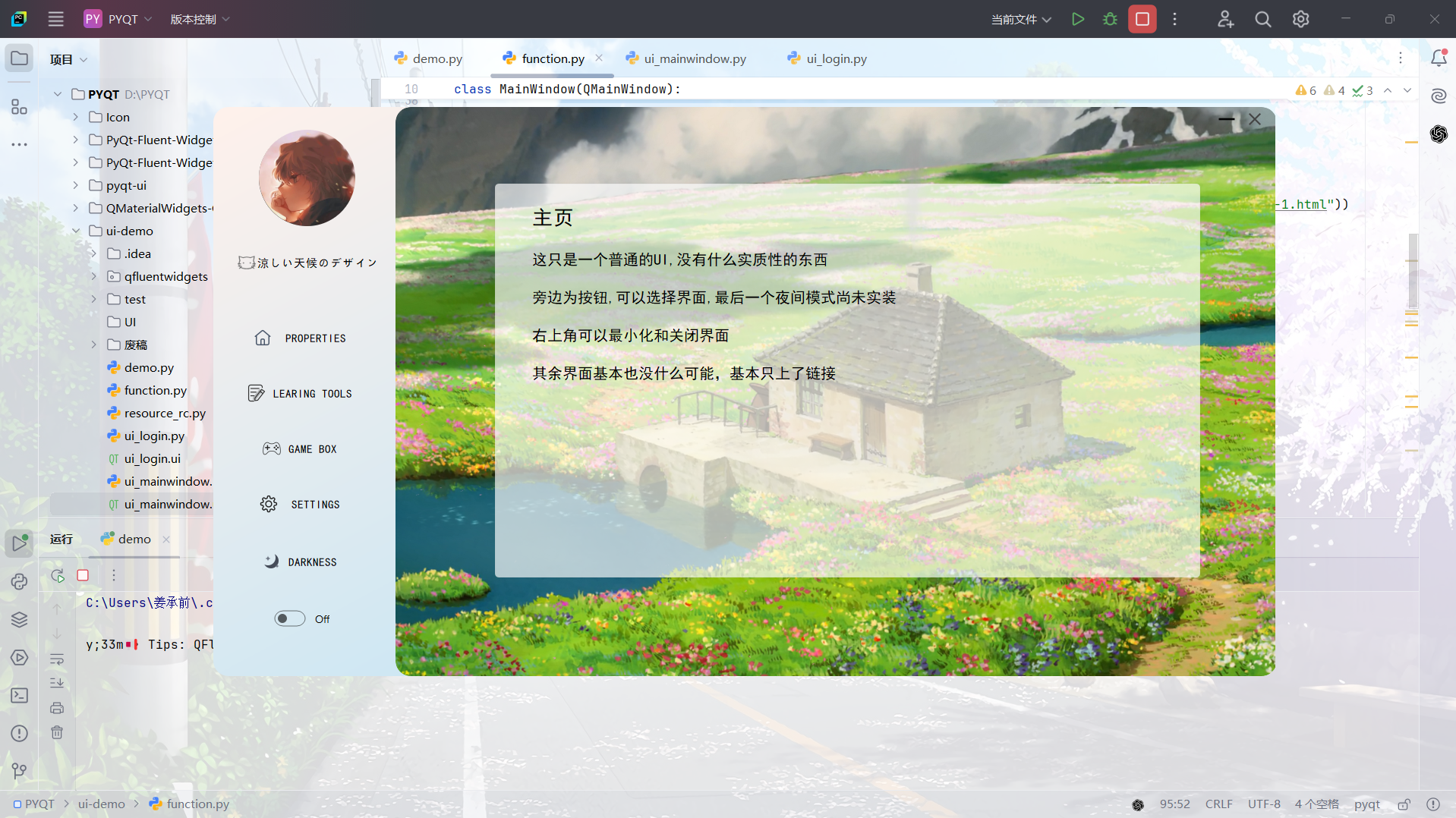1456x818 pixels.
Task: Open the Terminal tool window icon
Action: [19, 695]
